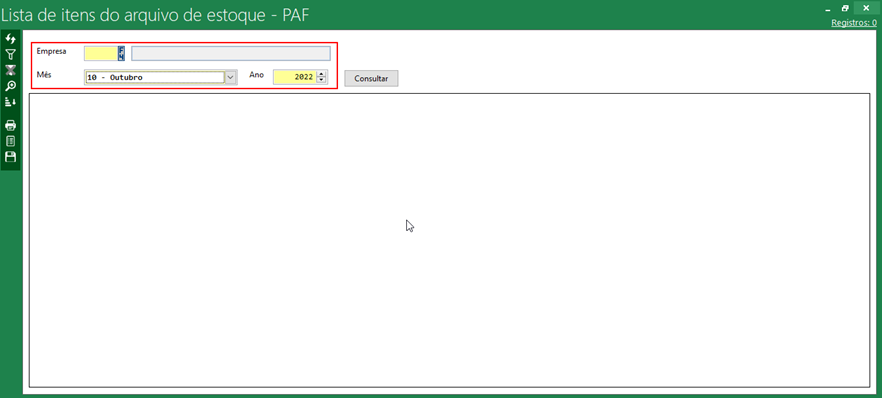This screenshot has width=882, height=398.
Task: Decrease Ano with the down arrow
Action: (x=321, y=80)
